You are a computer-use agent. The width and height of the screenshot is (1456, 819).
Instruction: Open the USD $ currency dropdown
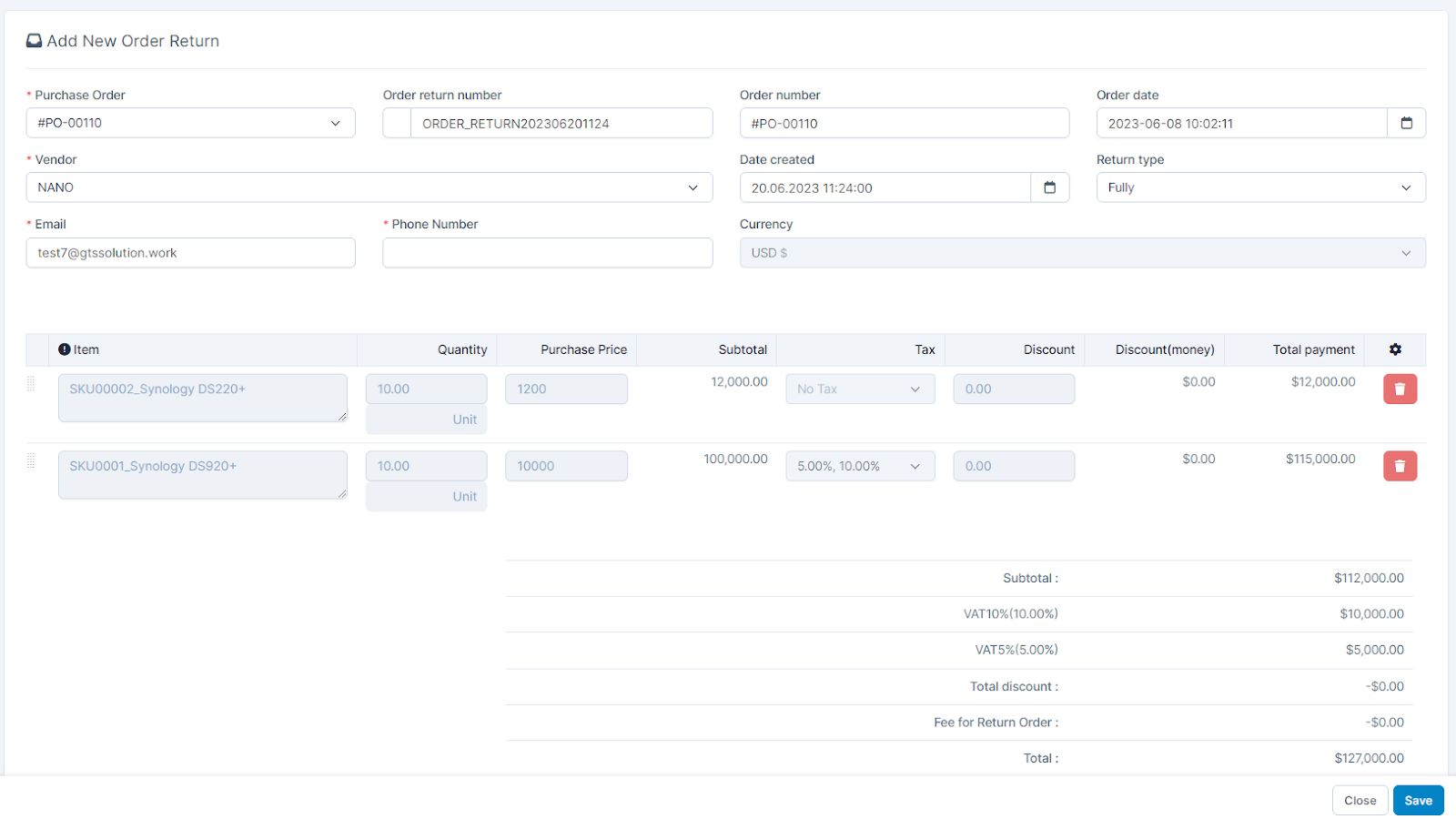(x=1082, y=253)
